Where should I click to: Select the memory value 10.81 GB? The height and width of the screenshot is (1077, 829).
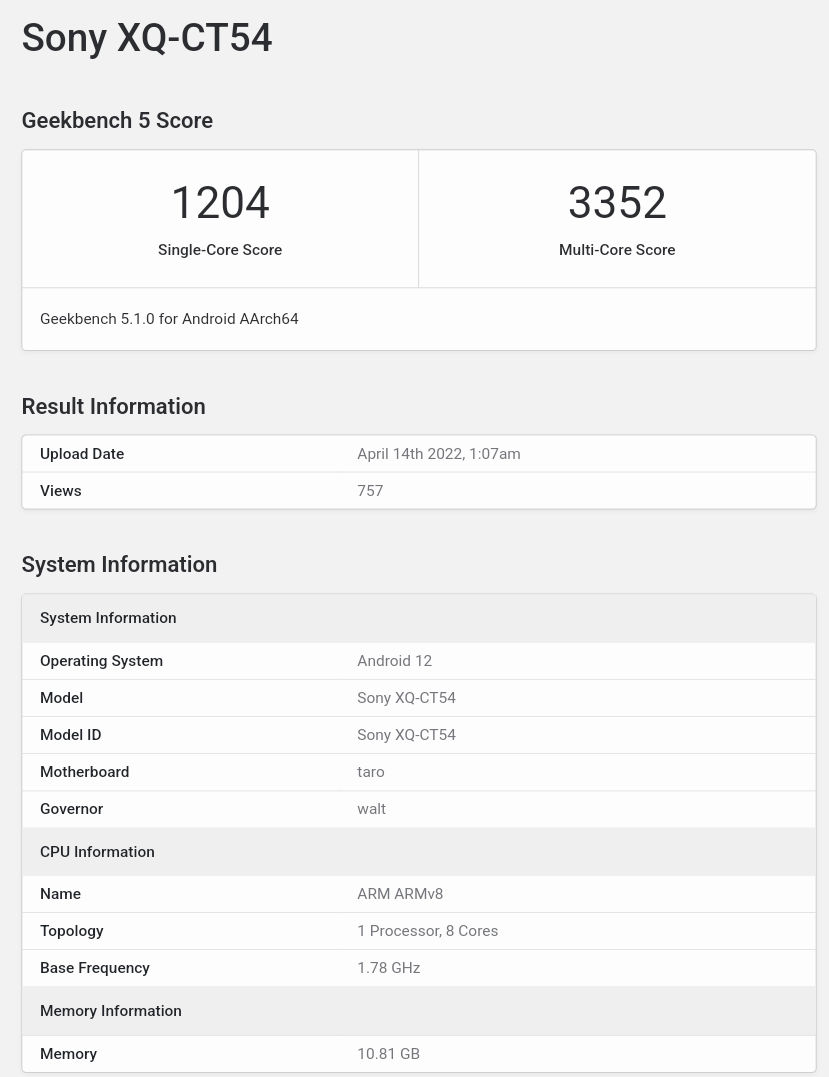[x=388, y=1054]
